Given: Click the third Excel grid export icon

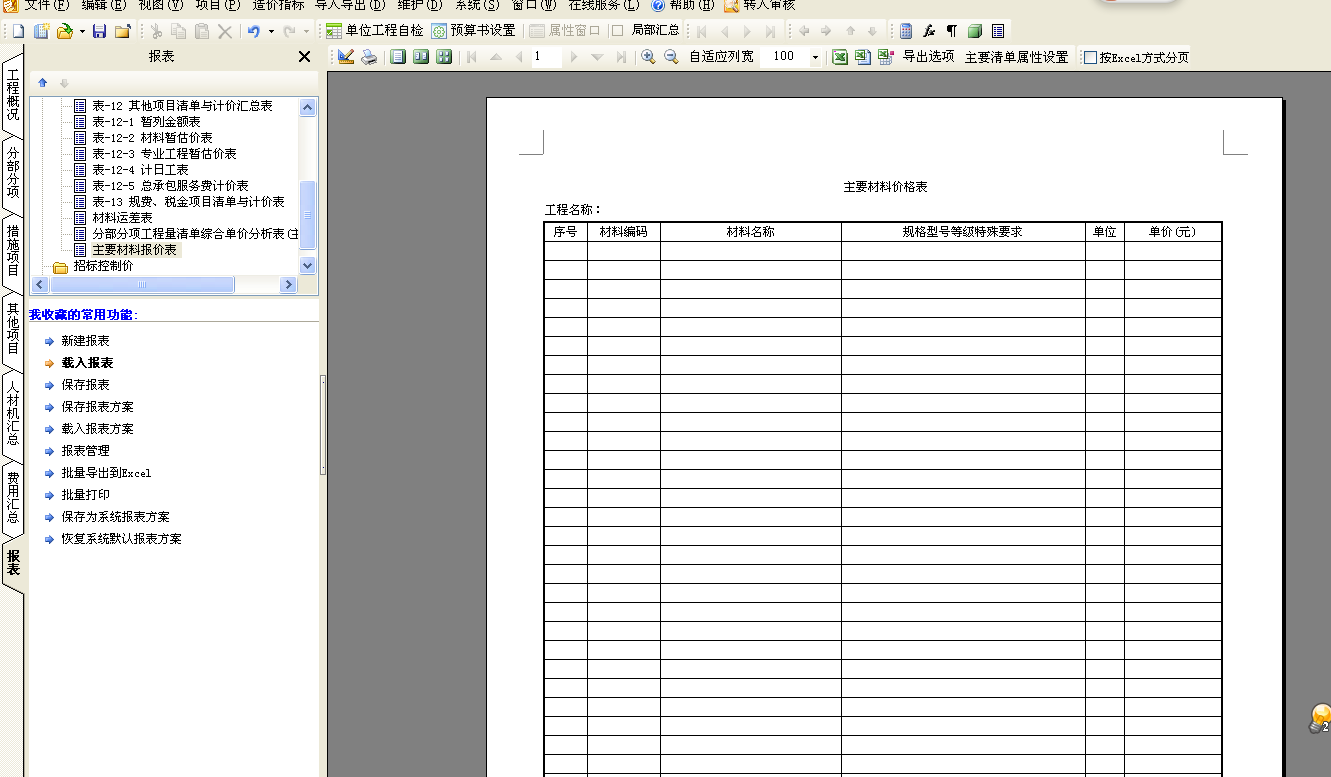Looking at the screenshot, I should [x=886, y=57].
